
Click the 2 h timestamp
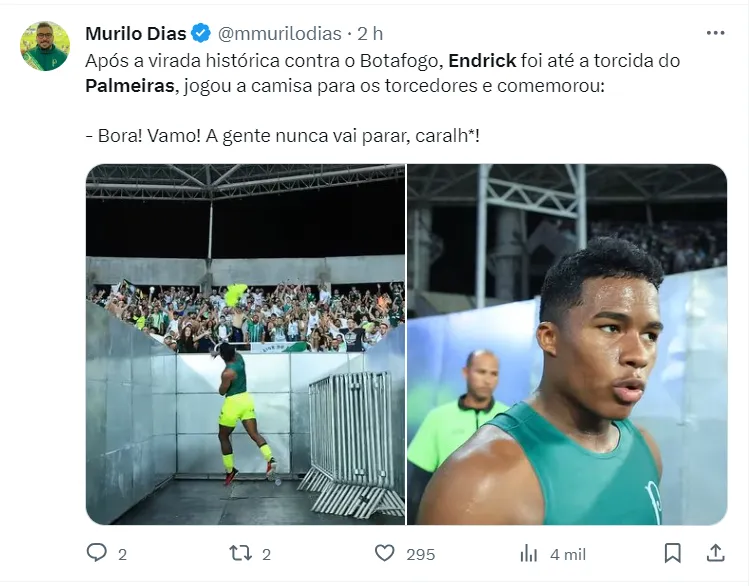coord(370,33)
